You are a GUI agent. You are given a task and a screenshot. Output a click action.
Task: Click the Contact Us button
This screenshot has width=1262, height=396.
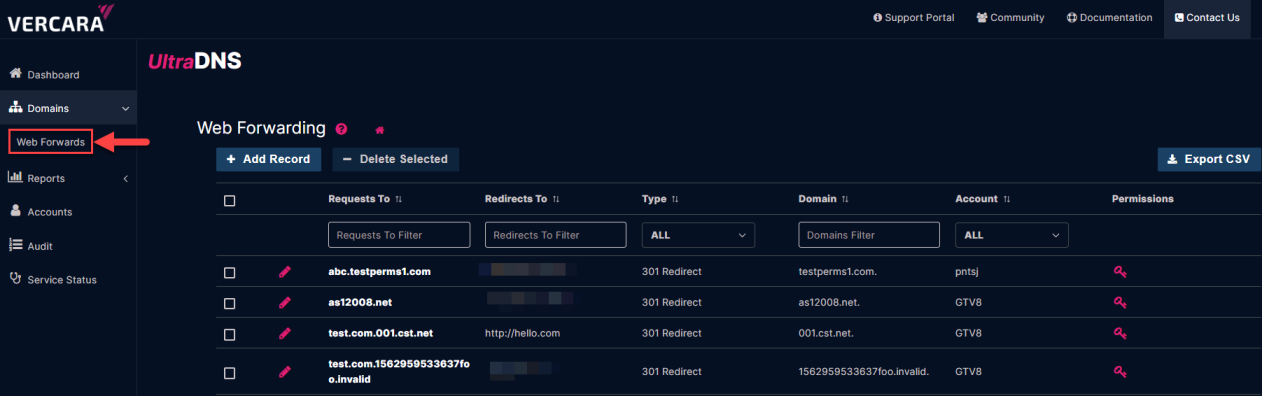(x=1206, y=18)
